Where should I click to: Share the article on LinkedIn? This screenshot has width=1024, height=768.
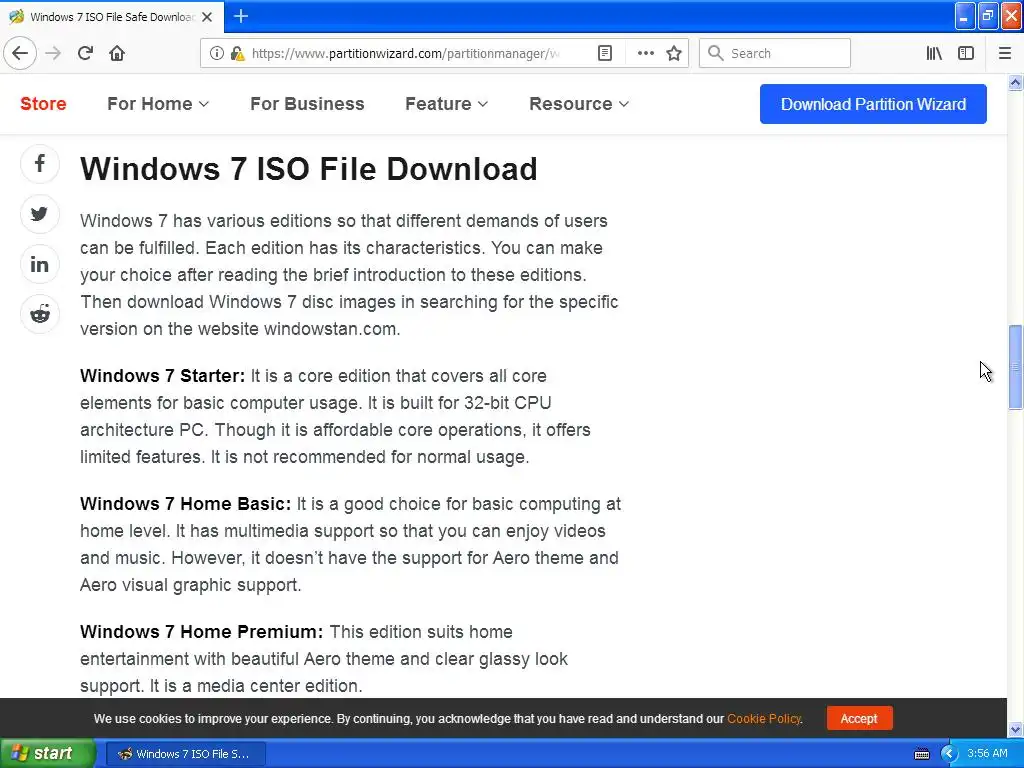40,264
